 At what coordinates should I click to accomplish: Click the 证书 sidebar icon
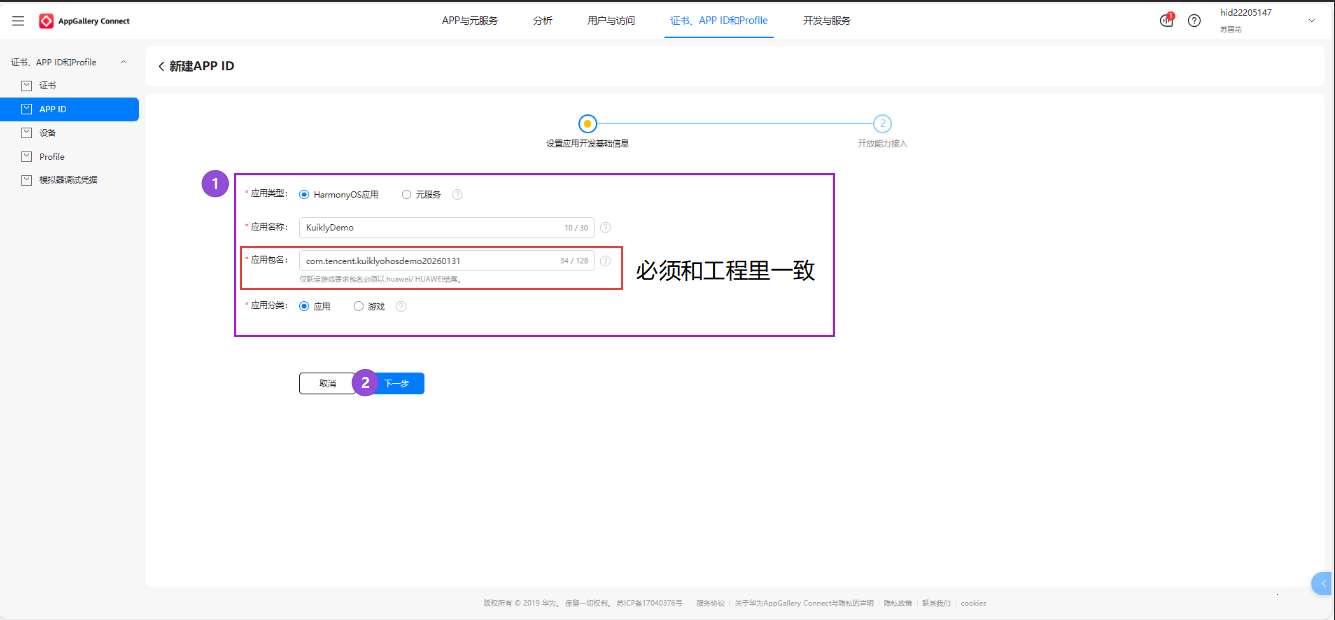click(27, 85)
